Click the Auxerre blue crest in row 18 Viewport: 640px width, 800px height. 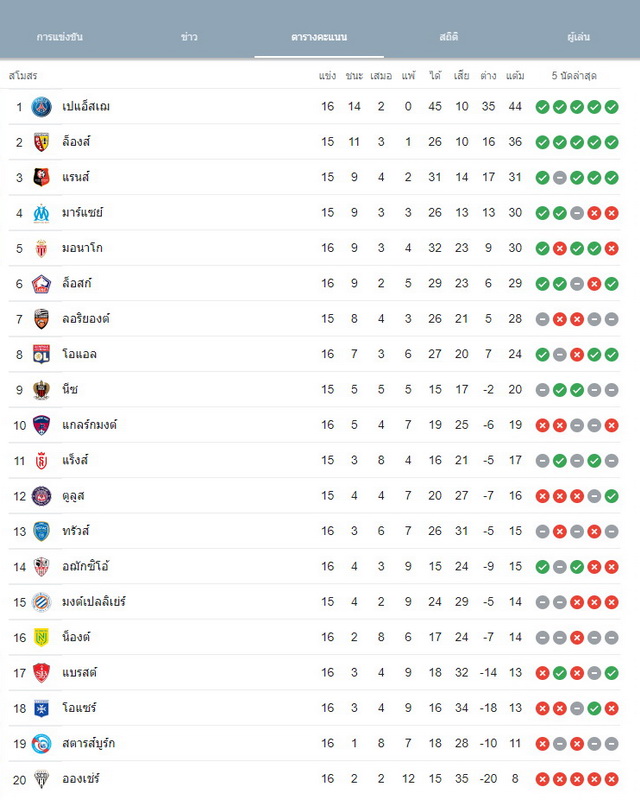coord(41,708)
